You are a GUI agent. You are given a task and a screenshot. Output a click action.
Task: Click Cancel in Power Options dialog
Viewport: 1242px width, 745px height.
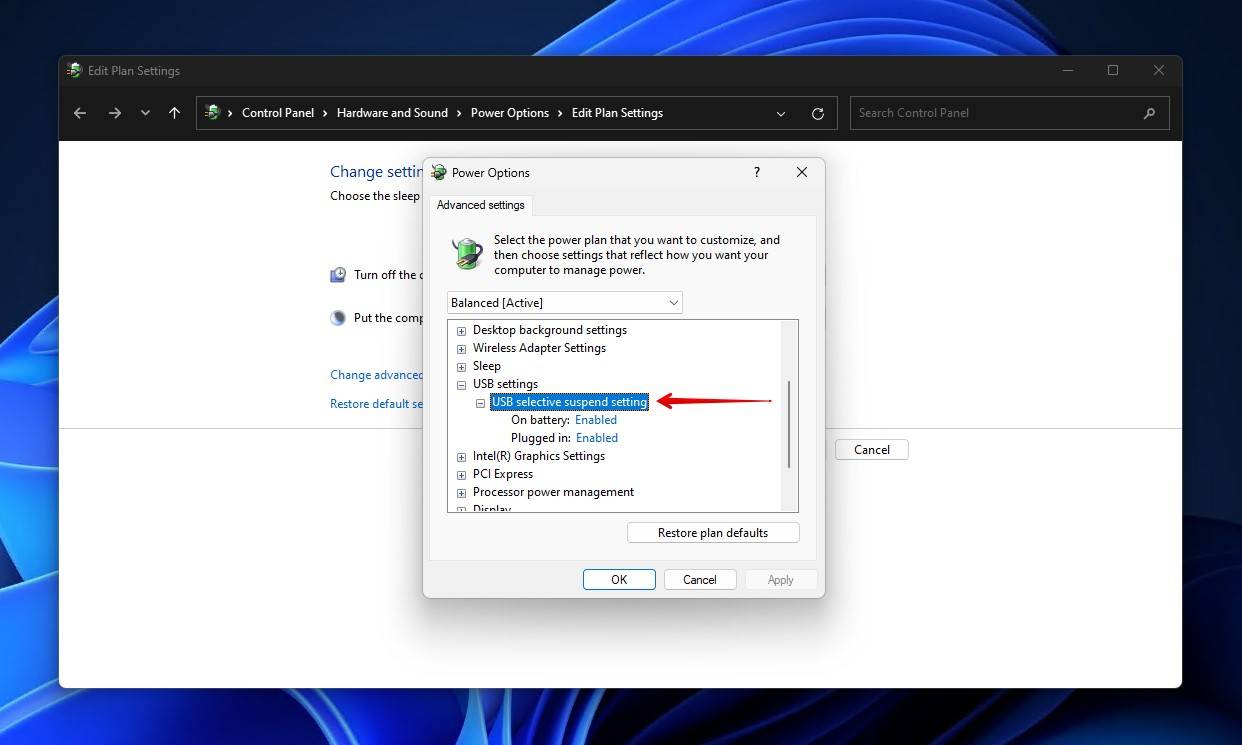click(700, 580)
